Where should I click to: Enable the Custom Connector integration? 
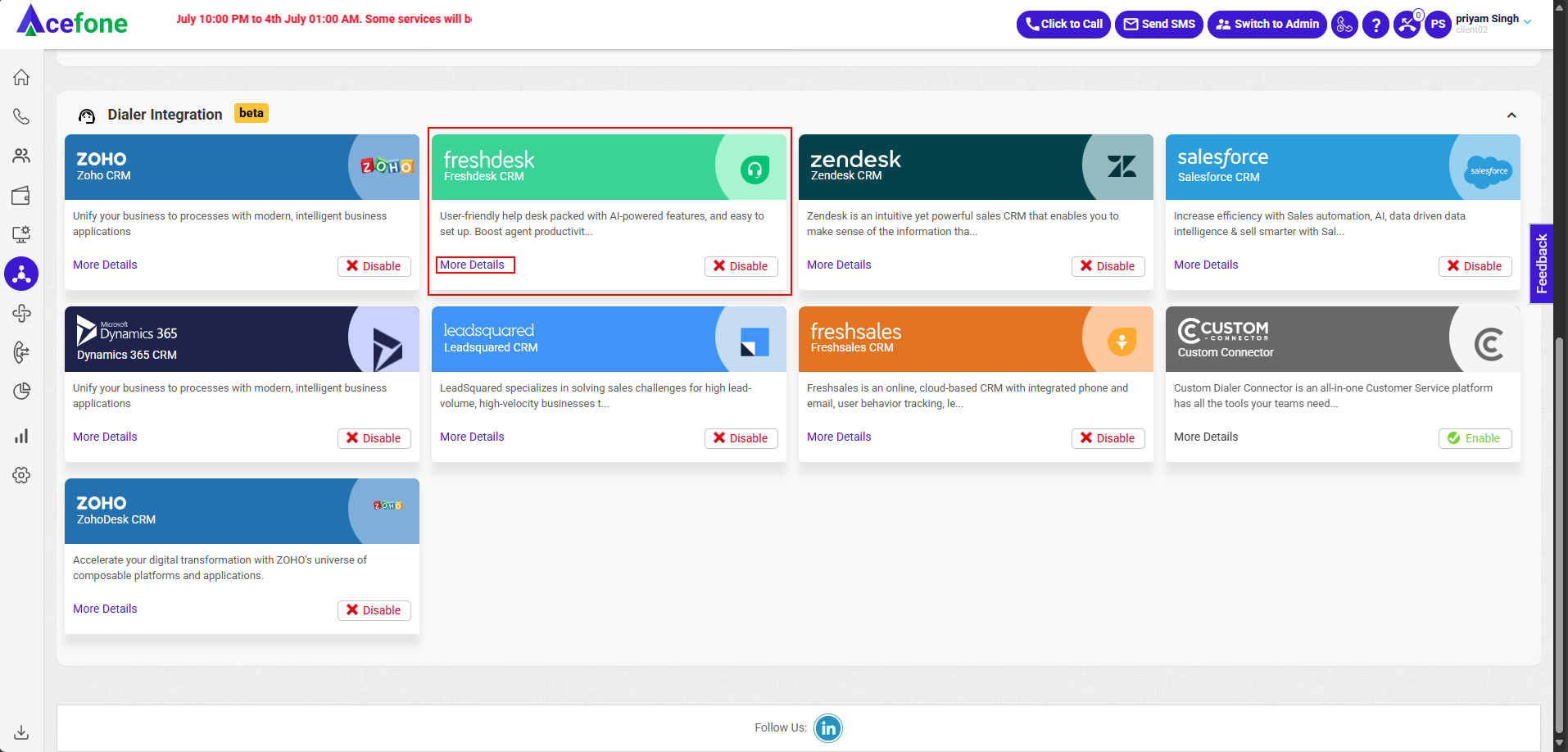(x=1475, y=438)
